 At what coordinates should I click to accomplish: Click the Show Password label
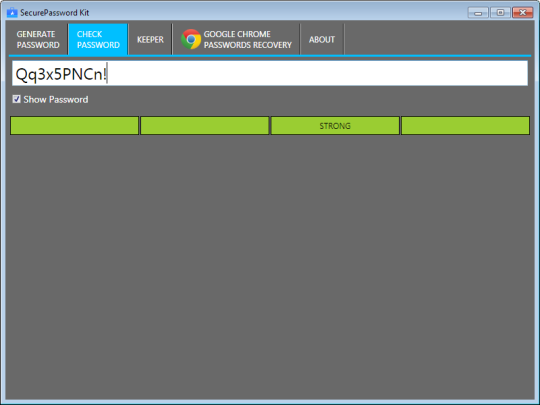click(x=56, y=100)
